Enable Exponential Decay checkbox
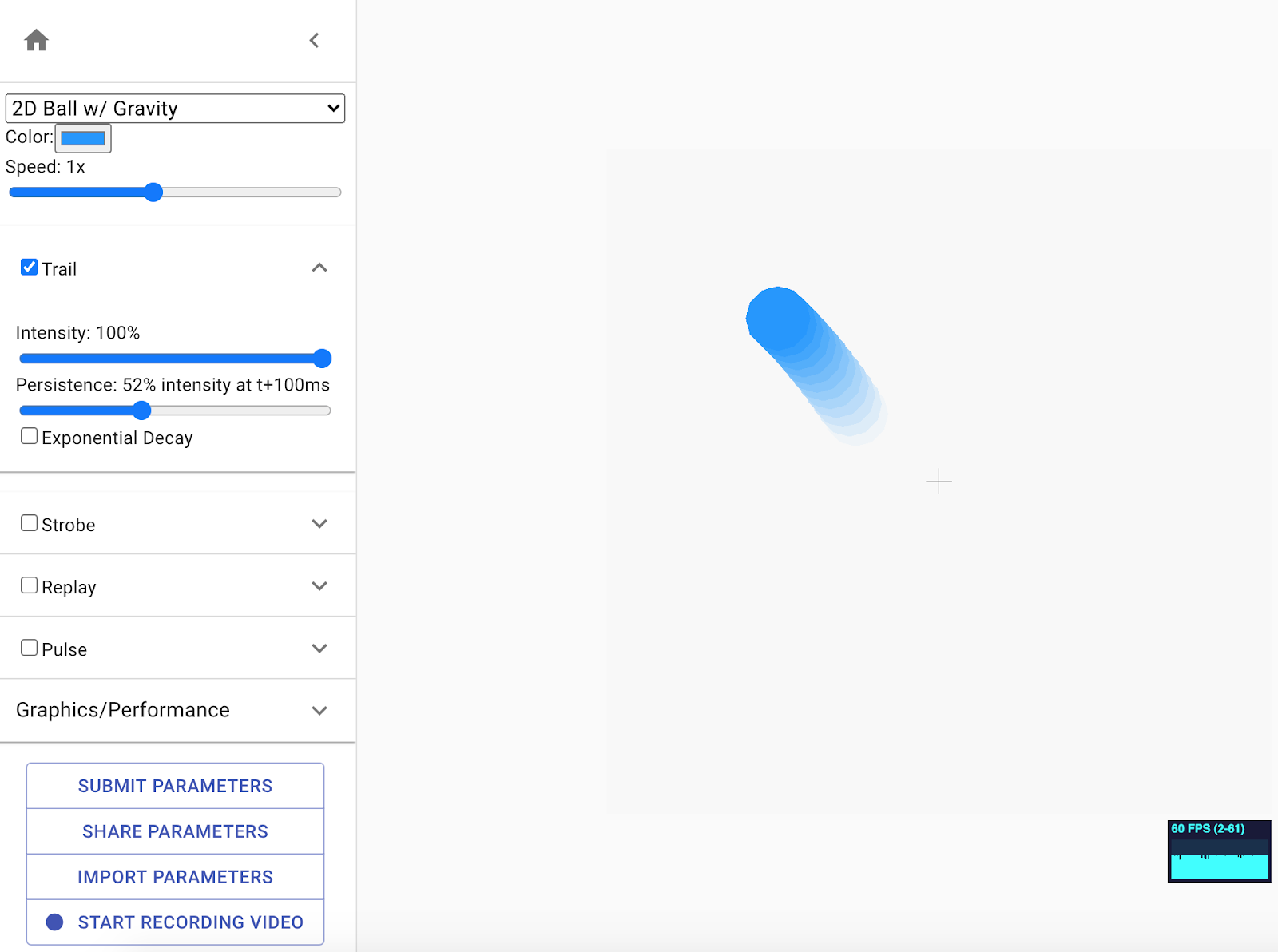Image resolution: width=1278 pixels, height=952 pixels. (x=30, y=436)
